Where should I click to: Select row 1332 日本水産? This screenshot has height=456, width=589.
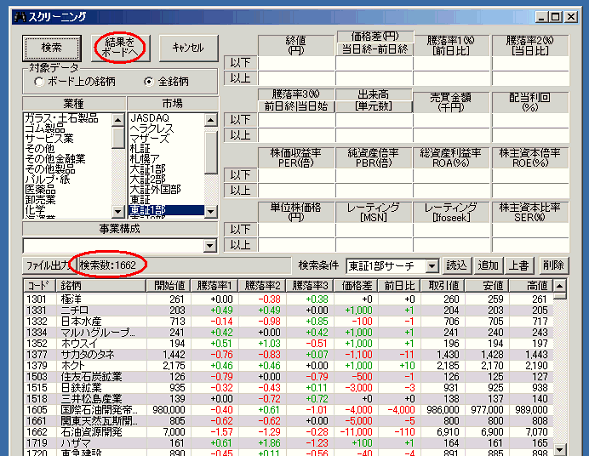click(288, 322)
